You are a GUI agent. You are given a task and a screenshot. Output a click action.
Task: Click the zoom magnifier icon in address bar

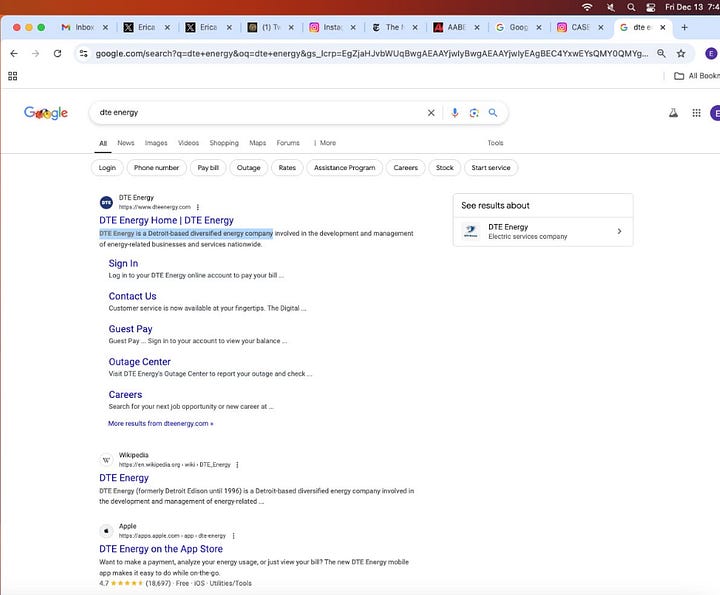coord(661,54)
